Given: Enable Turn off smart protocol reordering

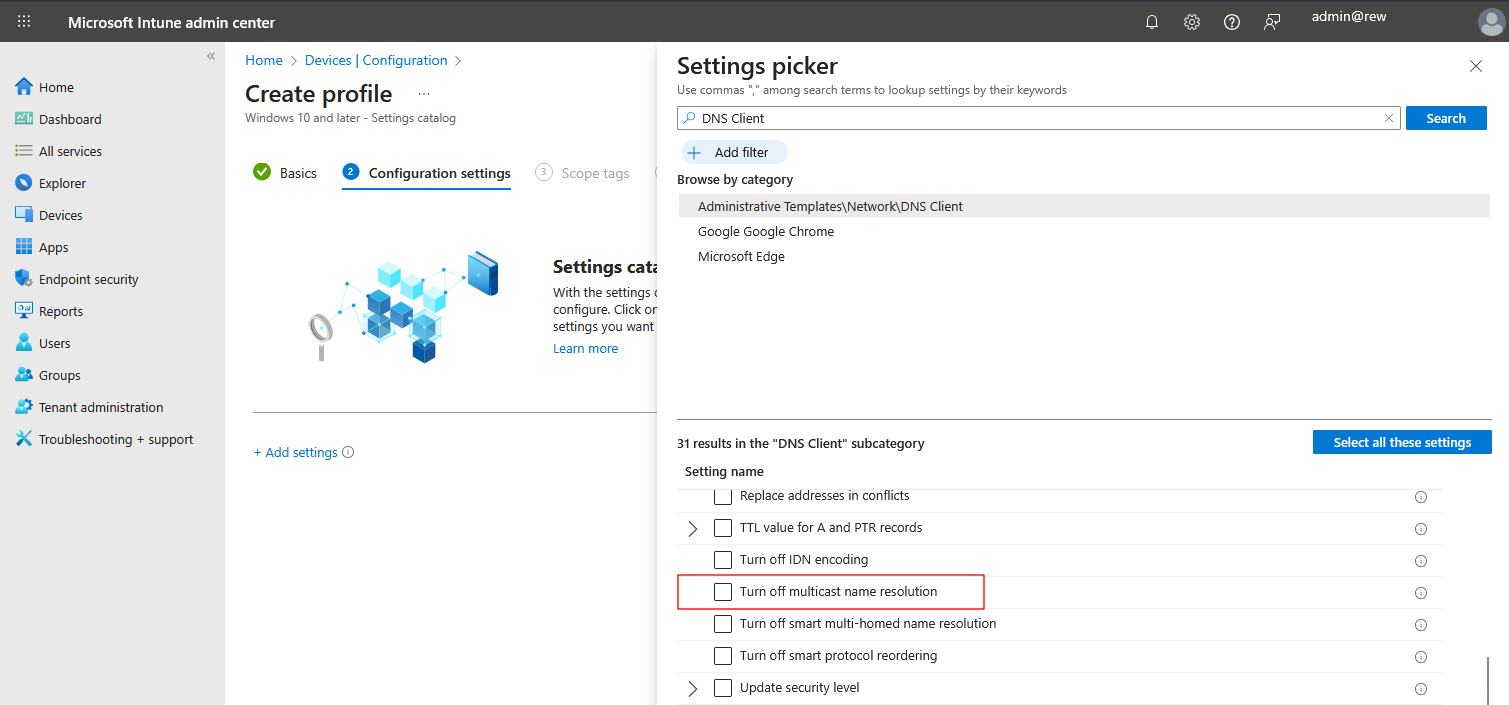Looking at the screenshot, I should click(x=723, y=656).
